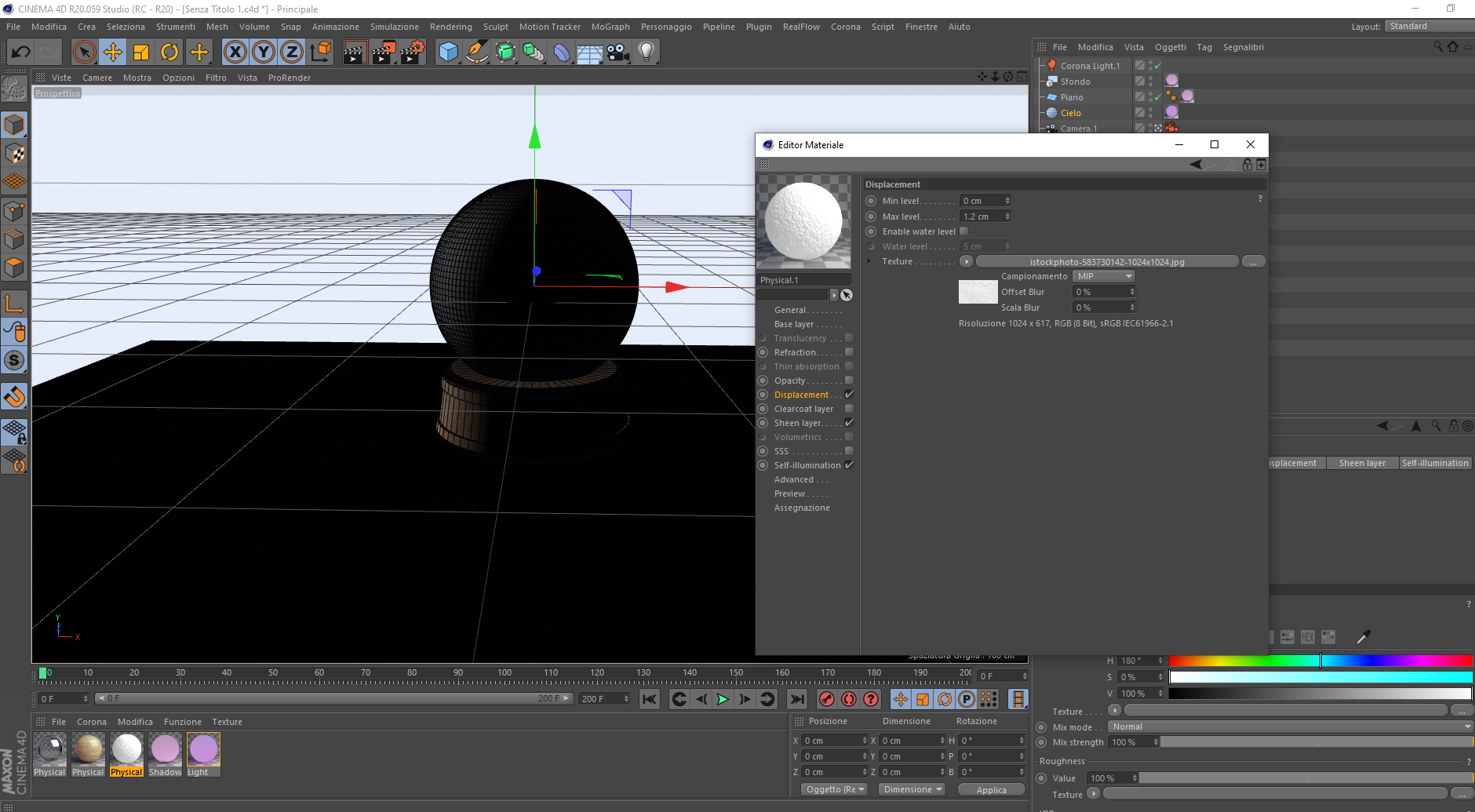Open Oggetto (Re) dropdown

(835, 789)
